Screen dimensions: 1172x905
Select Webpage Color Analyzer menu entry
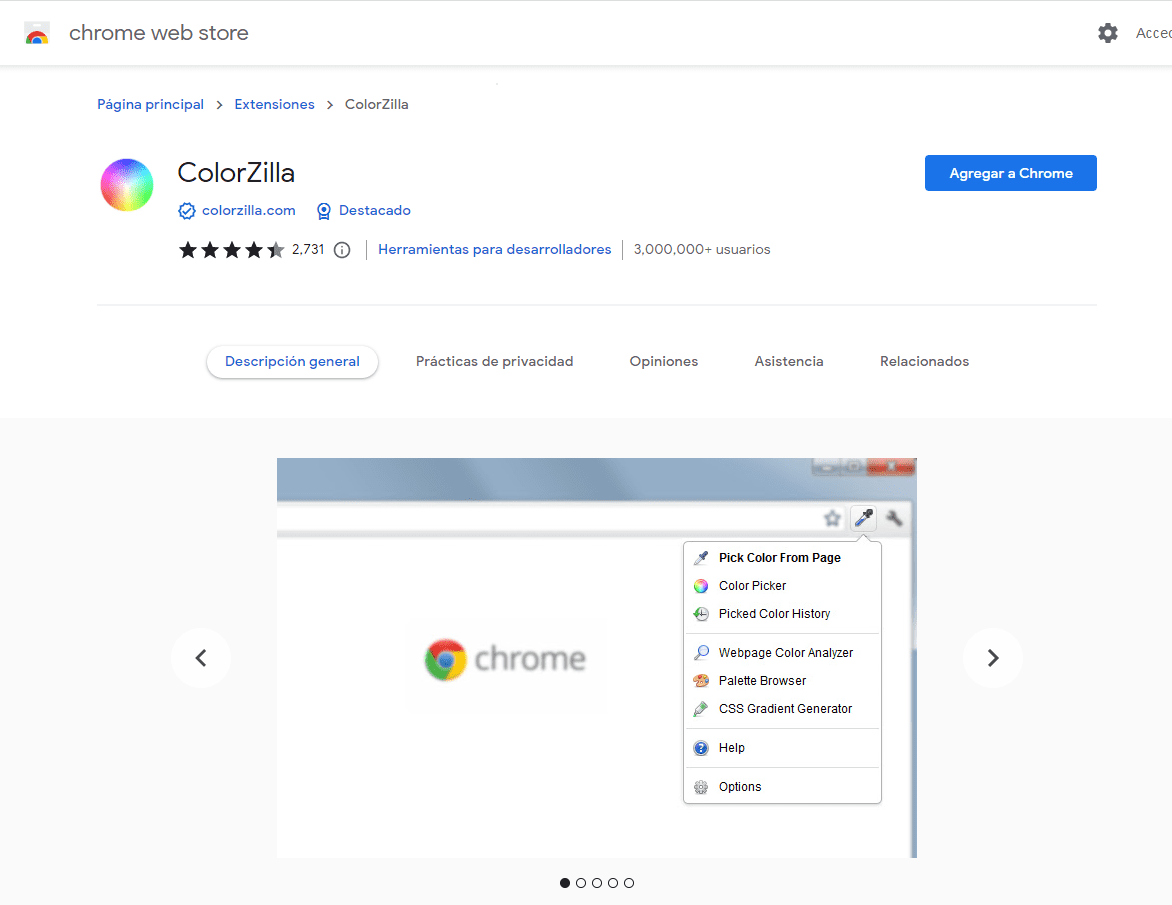pyautogui.click(x=782, y=652)
